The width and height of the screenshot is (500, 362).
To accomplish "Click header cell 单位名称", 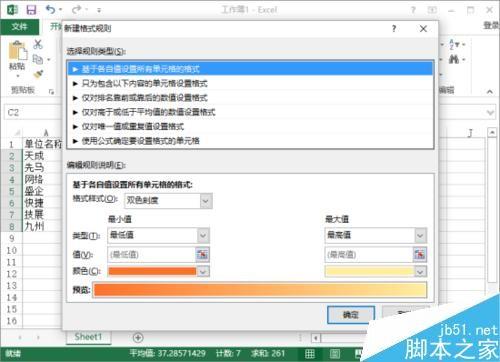I will coord(43,144).
